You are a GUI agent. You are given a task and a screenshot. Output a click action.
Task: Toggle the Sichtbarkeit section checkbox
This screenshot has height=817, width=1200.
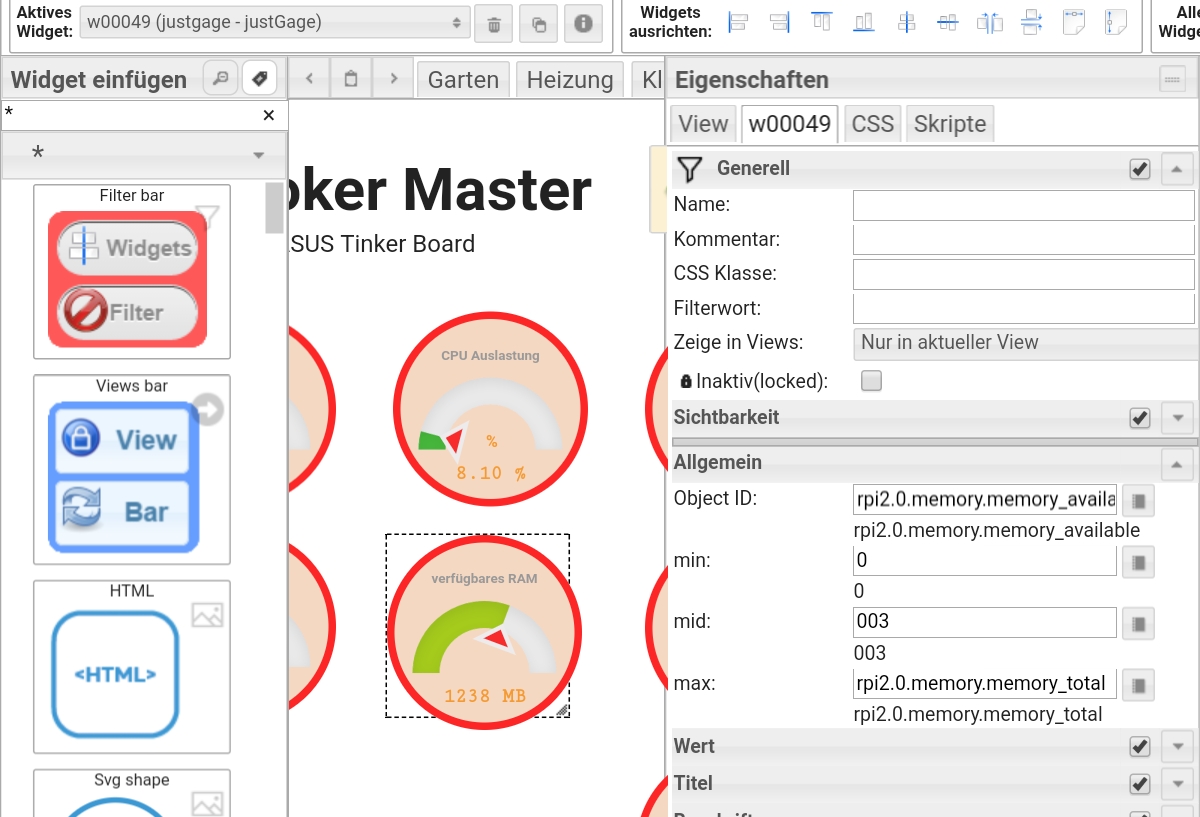(1140, 418)
